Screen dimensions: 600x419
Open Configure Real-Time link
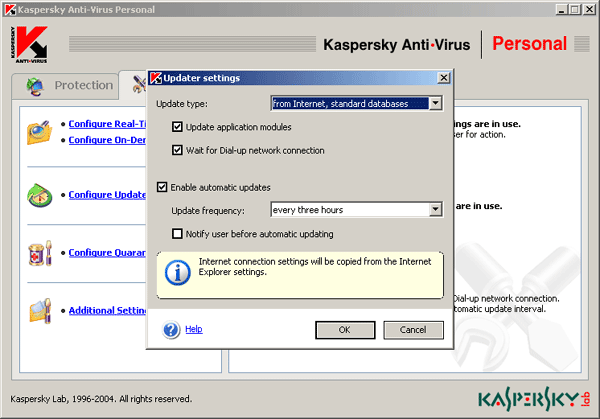click(107, 124)
